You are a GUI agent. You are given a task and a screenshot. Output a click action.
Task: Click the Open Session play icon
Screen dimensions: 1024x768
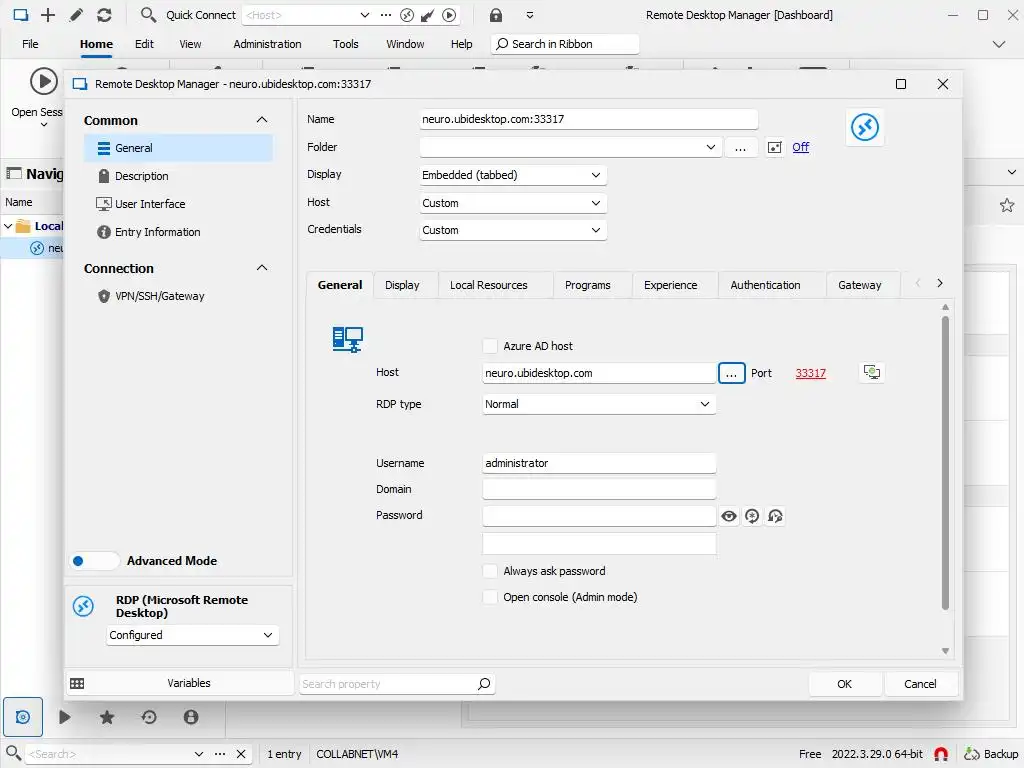(x=44, y=82)
